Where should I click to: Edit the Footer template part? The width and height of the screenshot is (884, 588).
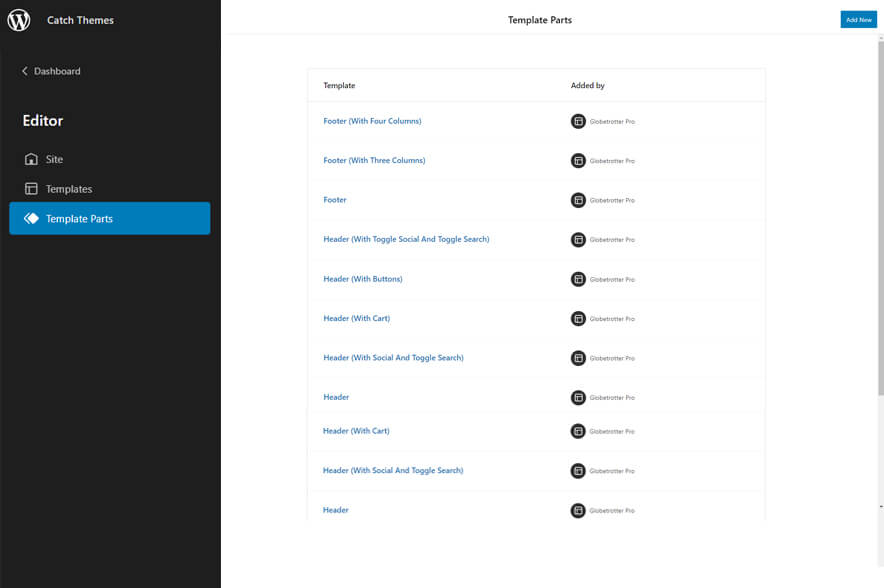pyautogui.click(x=334, y=200)
